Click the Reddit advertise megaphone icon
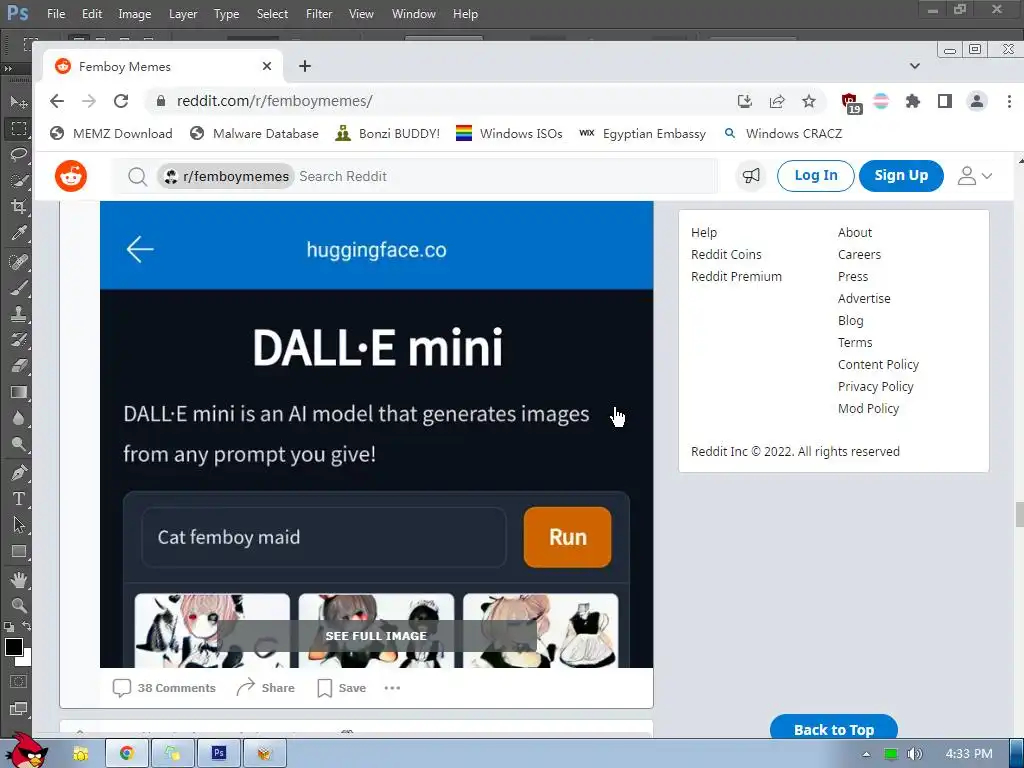This screenshot has height=768, width=1024. tap(751, 176)
